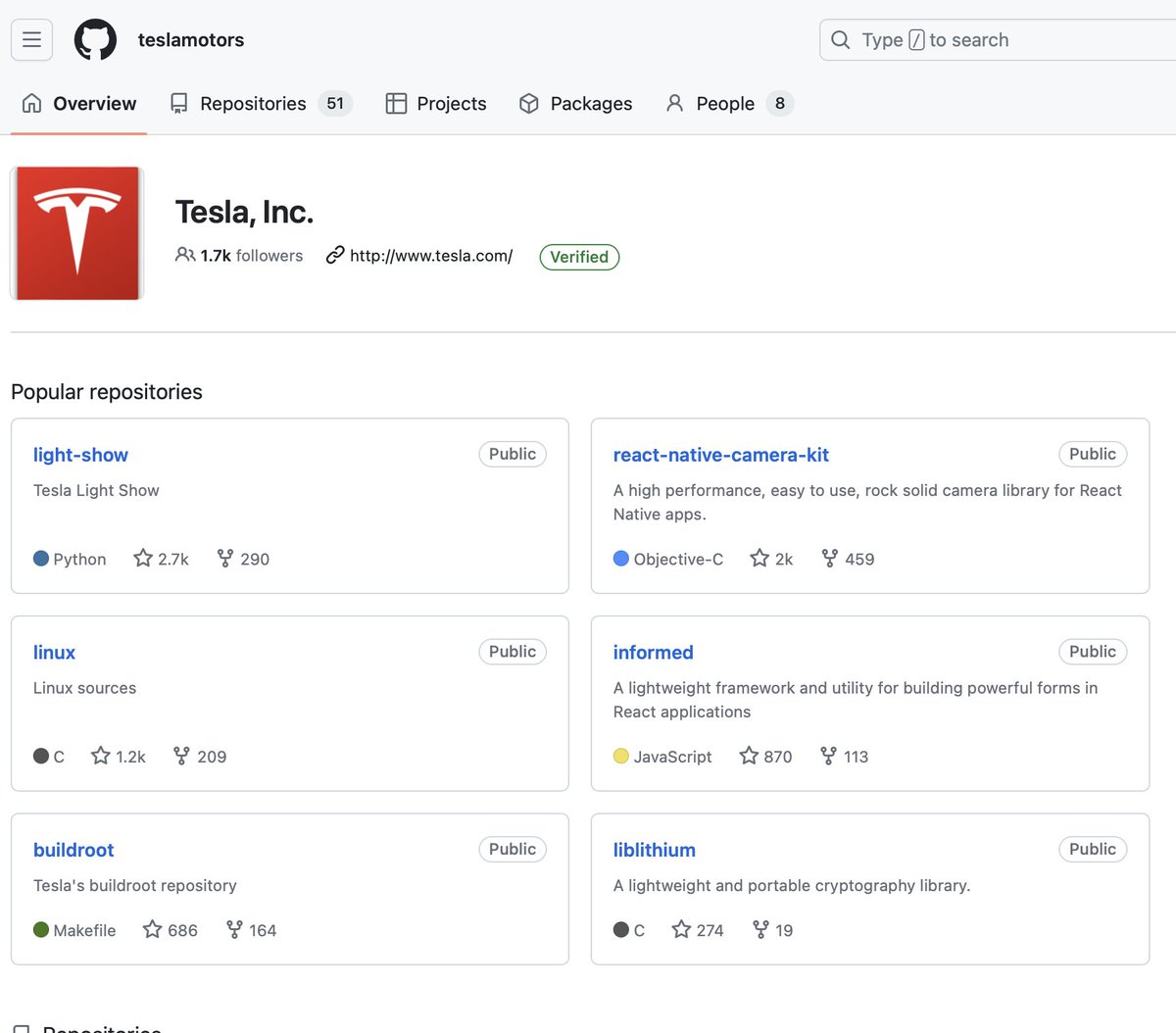The image size is (1176, 1033).
Task: Click the Overview home icon
Action: (x=31, y=103)
